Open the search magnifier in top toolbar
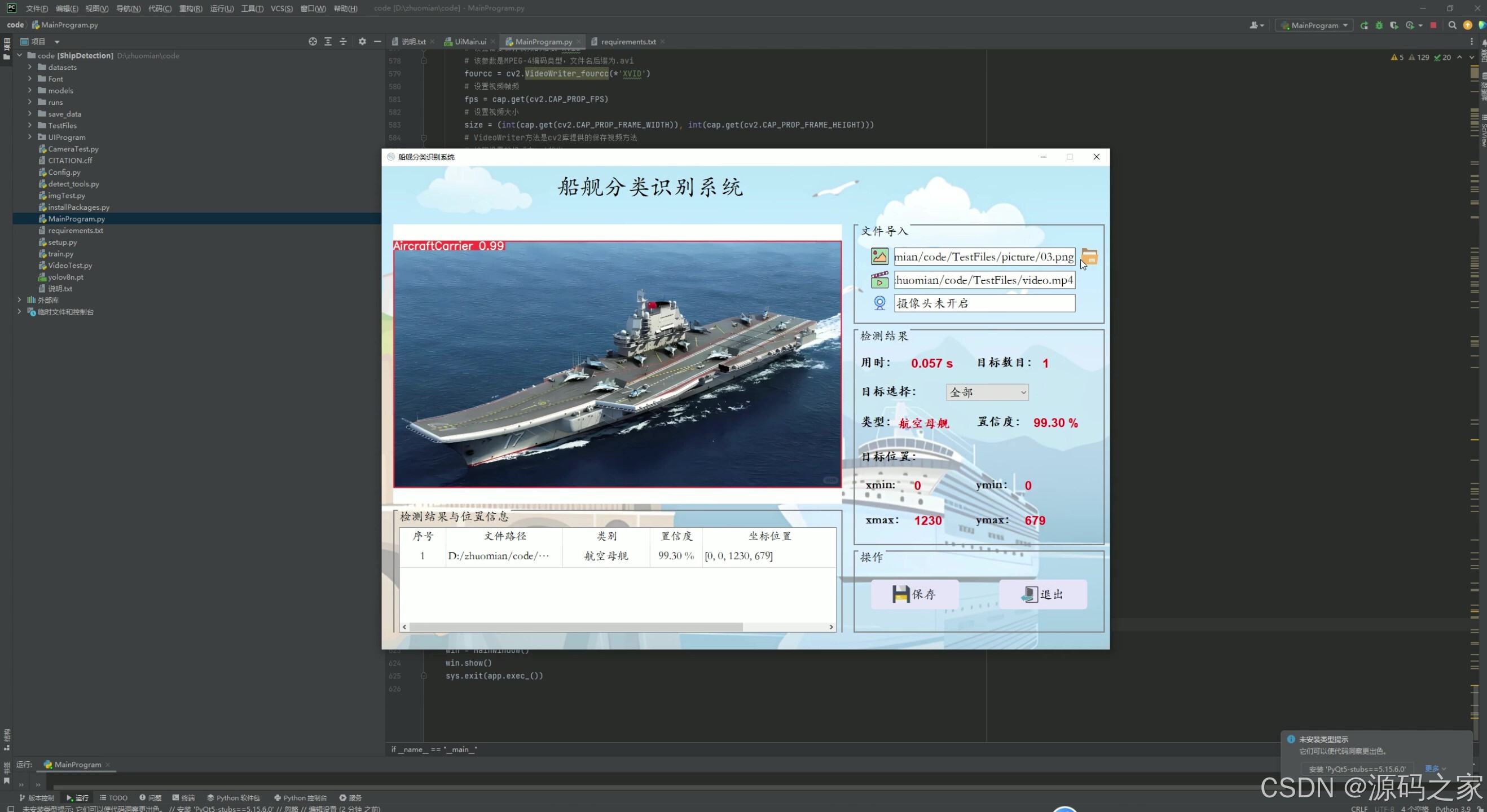 (x=1452, y=25)
